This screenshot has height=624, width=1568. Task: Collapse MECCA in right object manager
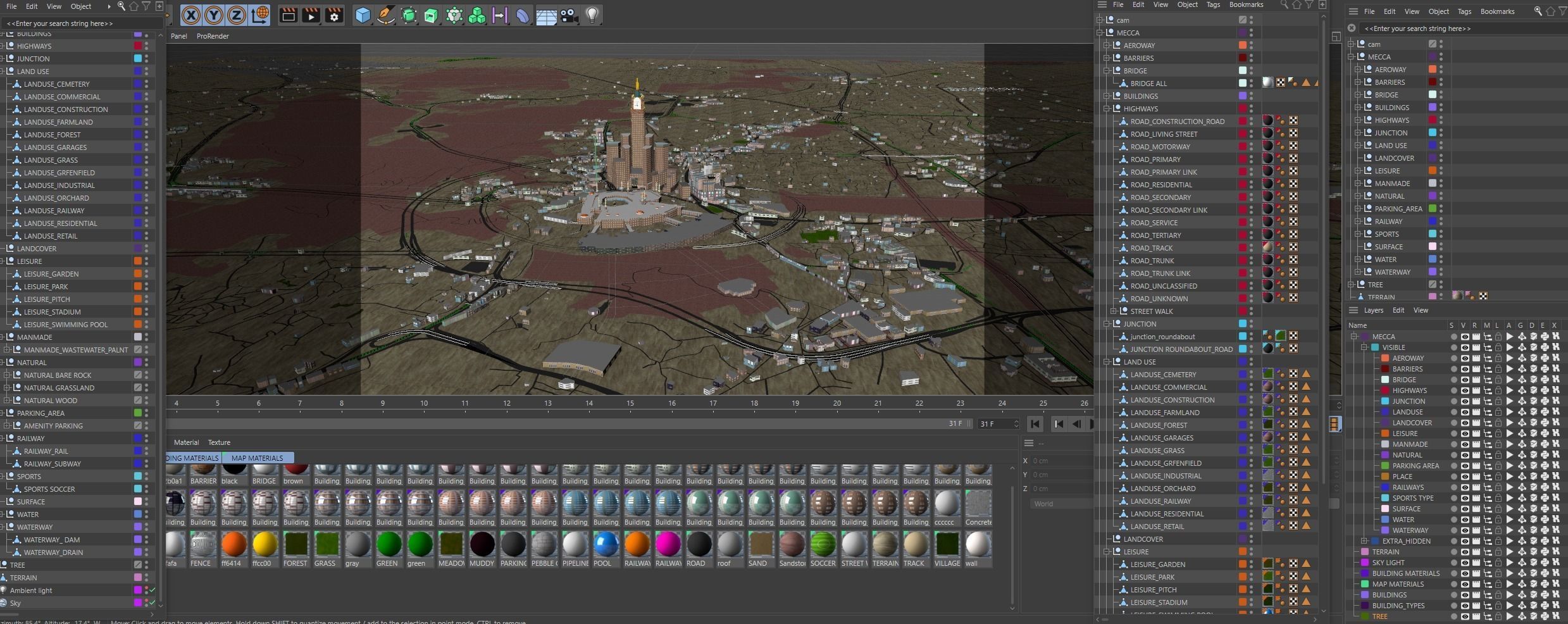[1350, 56]
